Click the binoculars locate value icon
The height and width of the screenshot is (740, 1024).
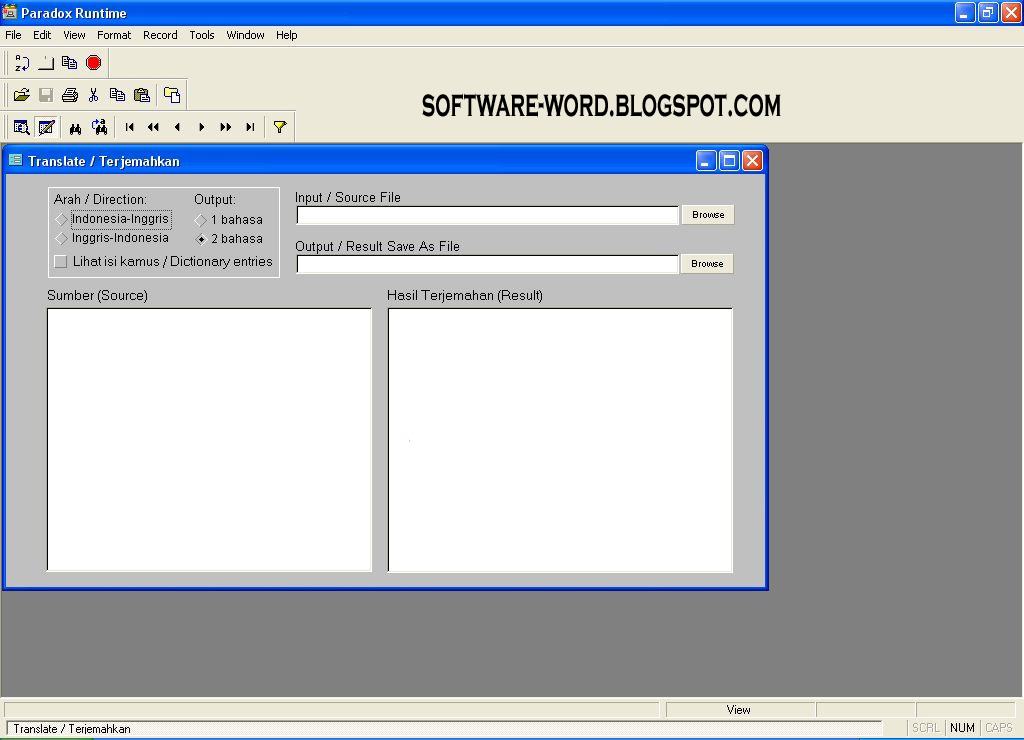coord(76,127)
